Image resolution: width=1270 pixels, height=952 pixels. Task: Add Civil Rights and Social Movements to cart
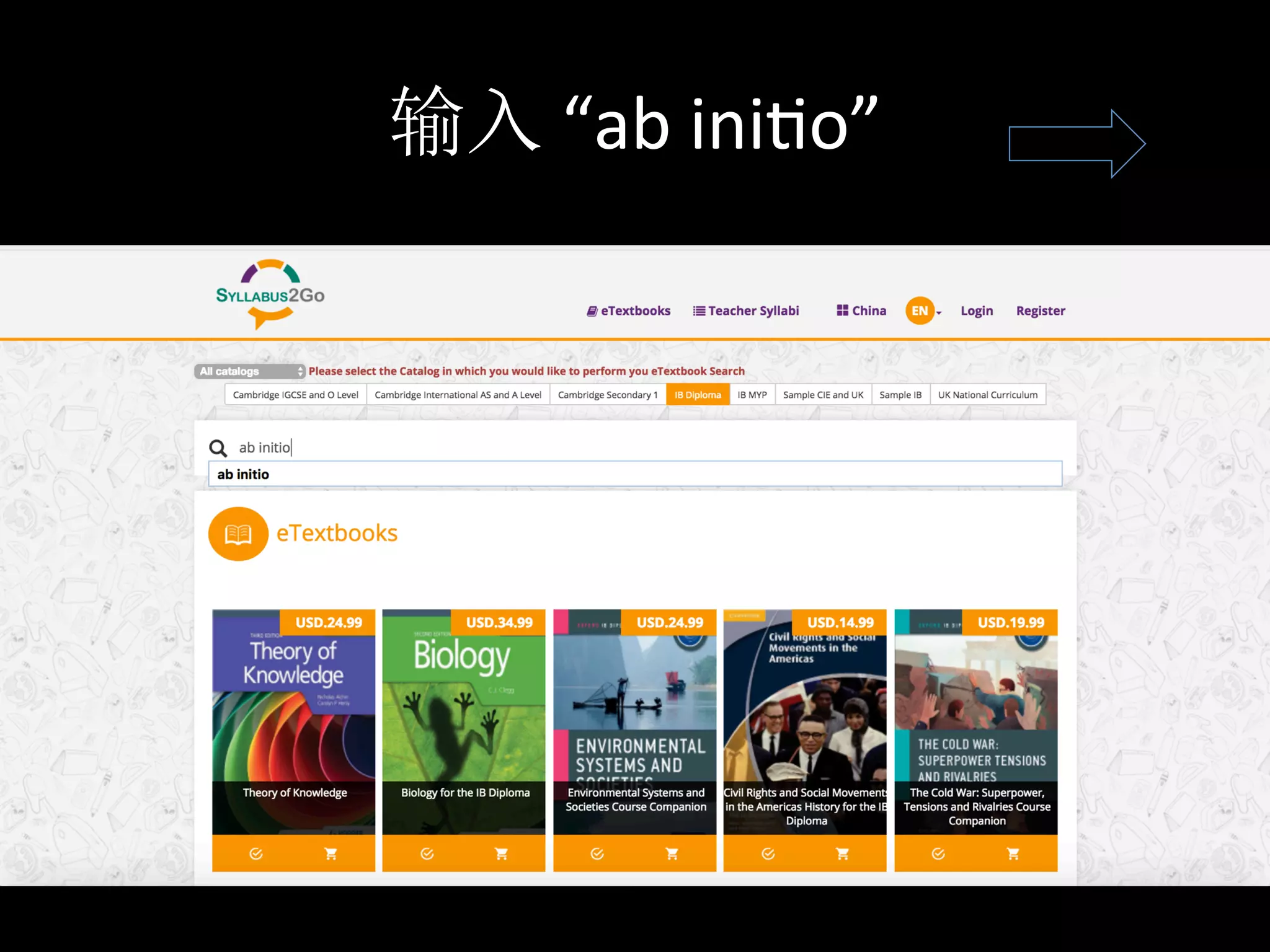point(842,854)
